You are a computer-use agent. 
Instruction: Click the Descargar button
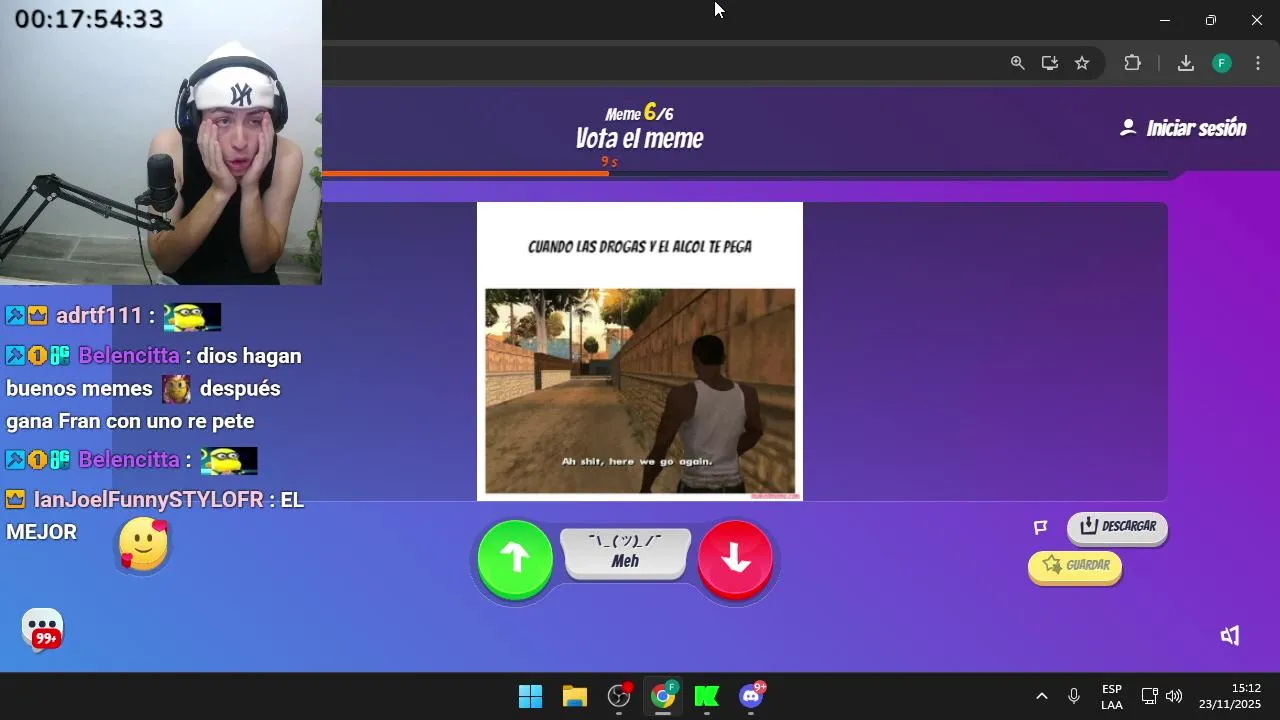pos(1117,527)
